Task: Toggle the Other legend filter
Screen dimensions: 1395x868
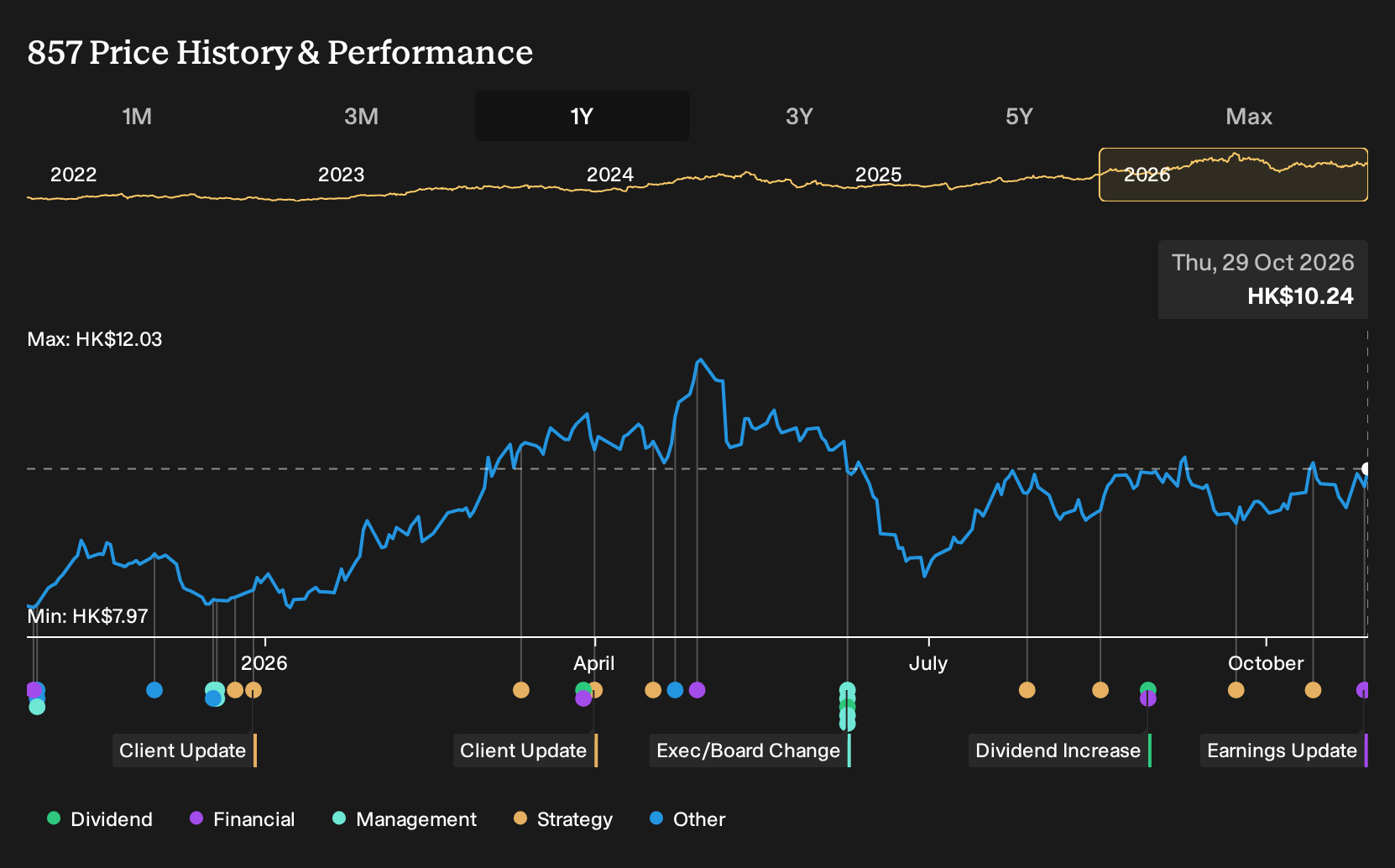Action: (x=687, y=818)
